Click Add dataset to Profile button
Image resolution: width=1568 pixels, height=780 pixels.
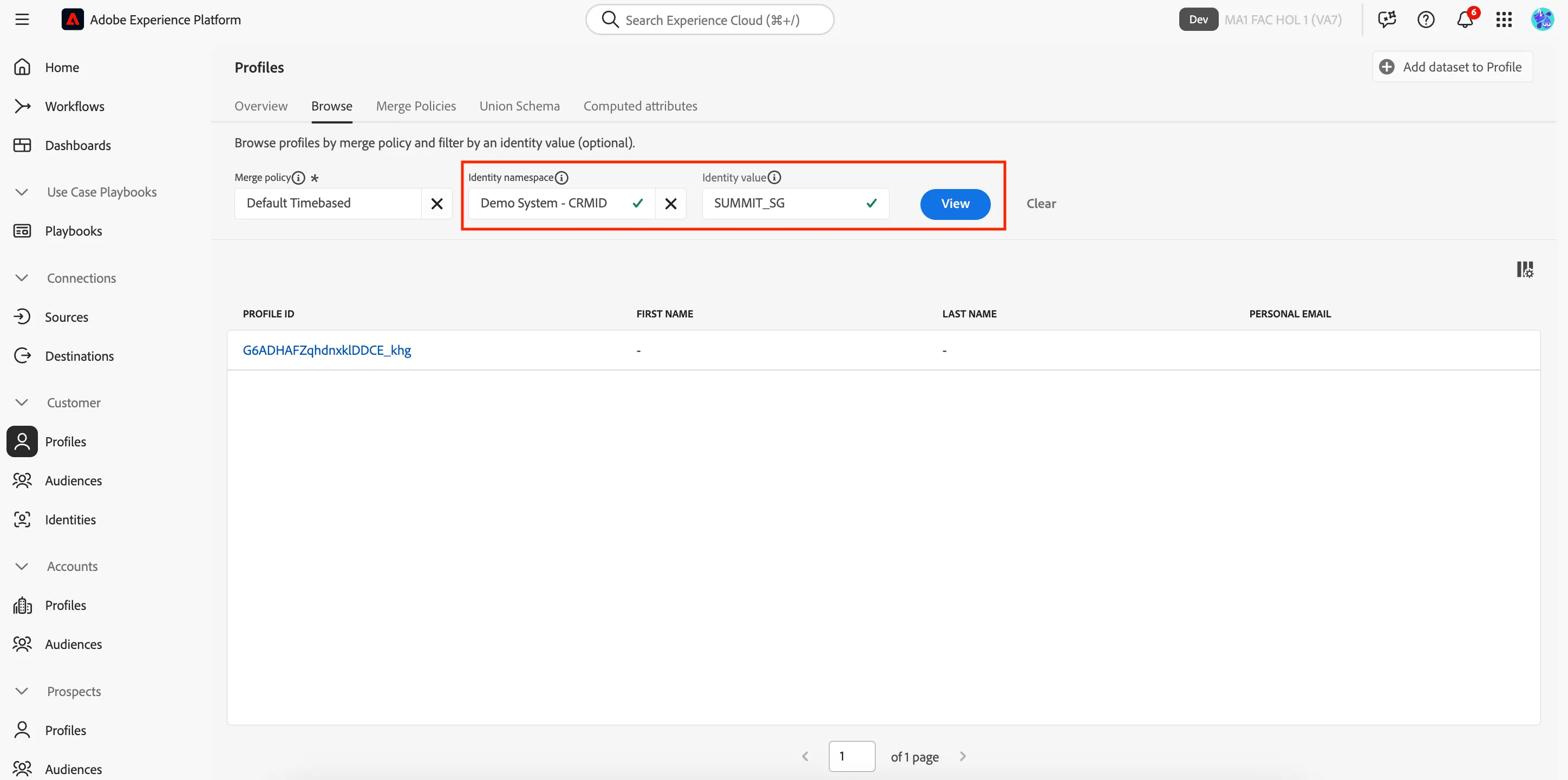coord(1452,67)
